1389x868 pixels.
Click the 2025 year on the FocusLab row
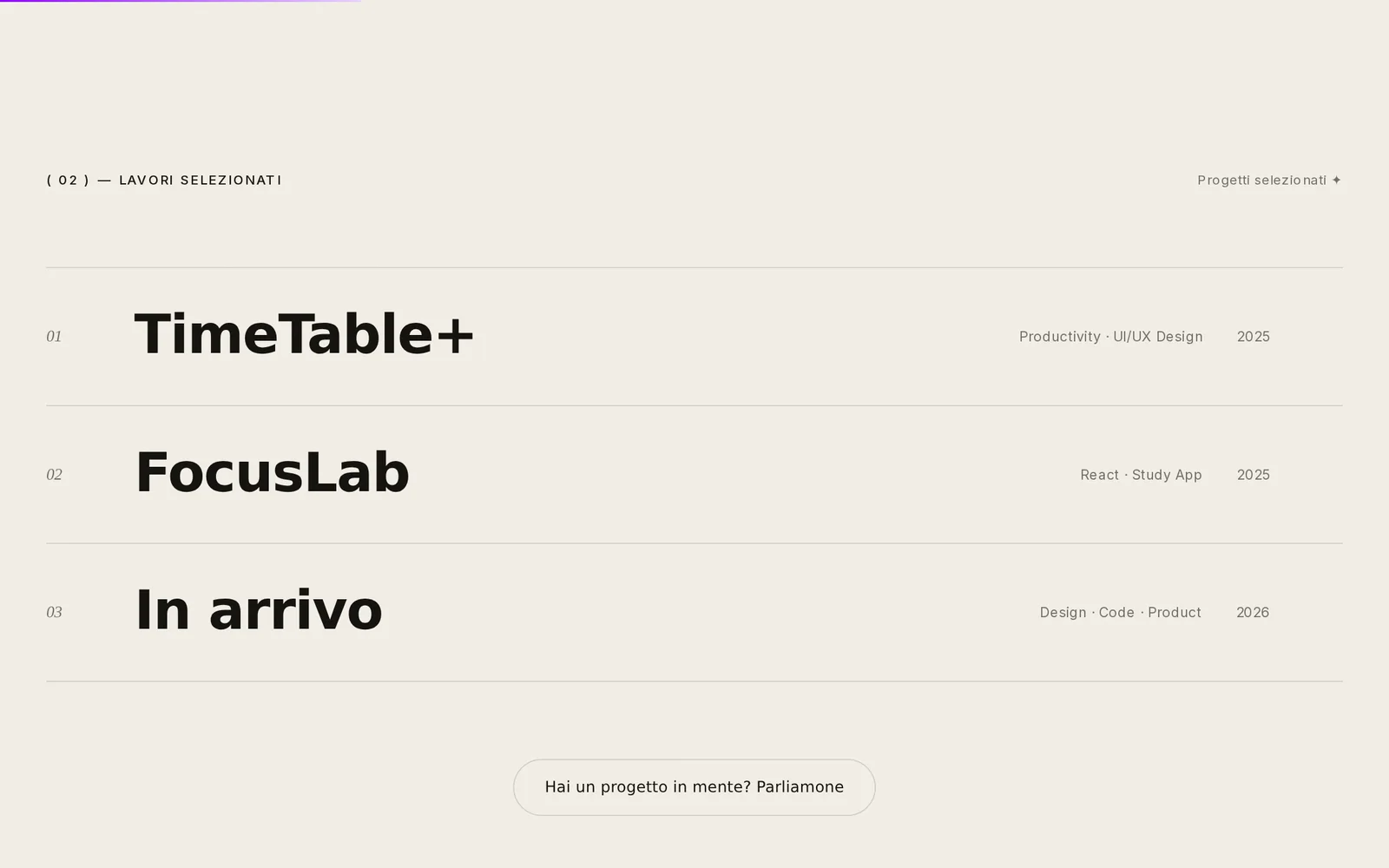coord(1254,475)
